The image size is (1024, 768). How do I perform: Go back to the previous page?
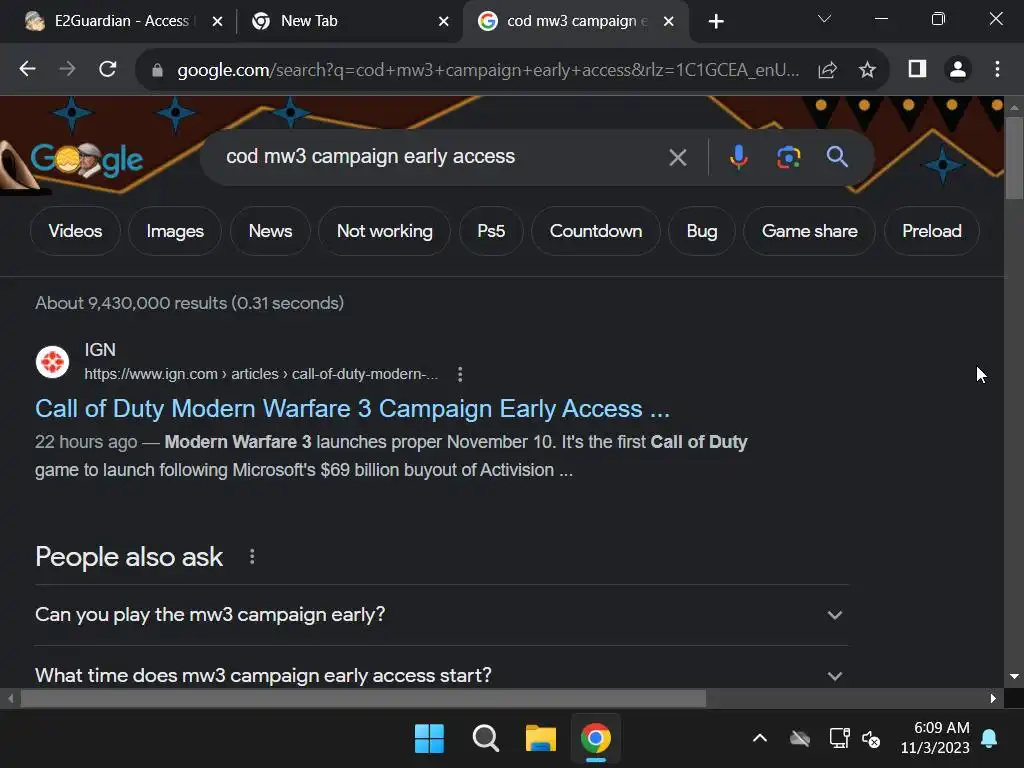[27, 69]
